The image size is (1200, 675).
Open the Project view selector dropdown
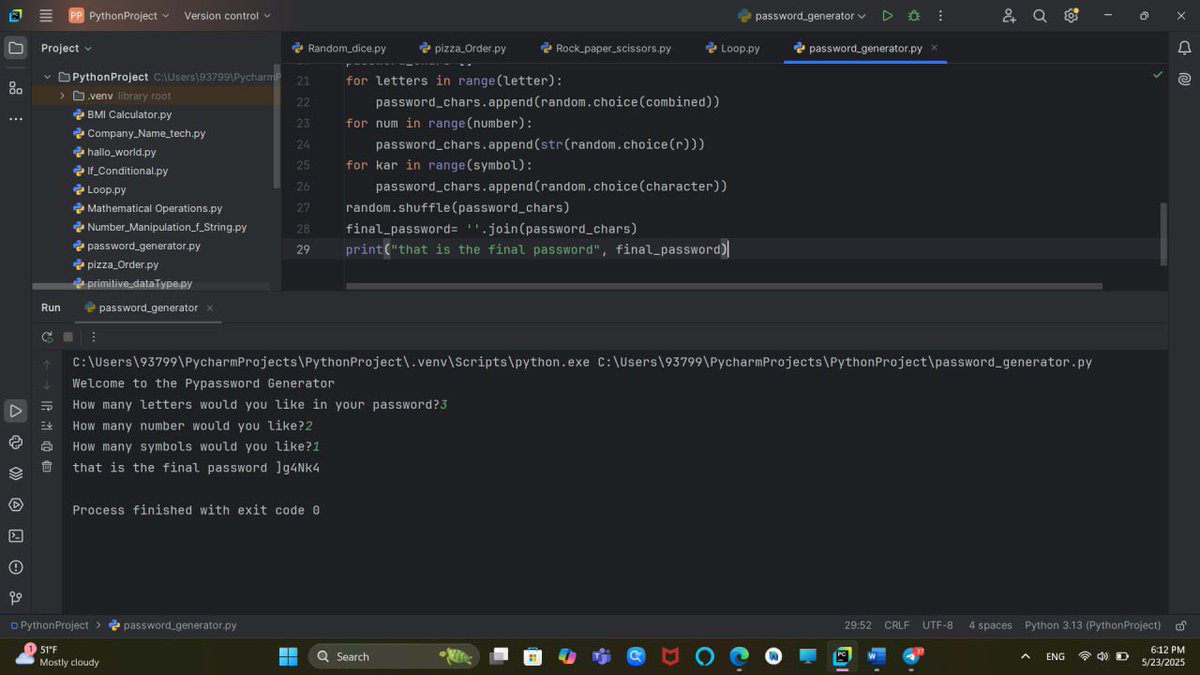[x=66, y=48]
